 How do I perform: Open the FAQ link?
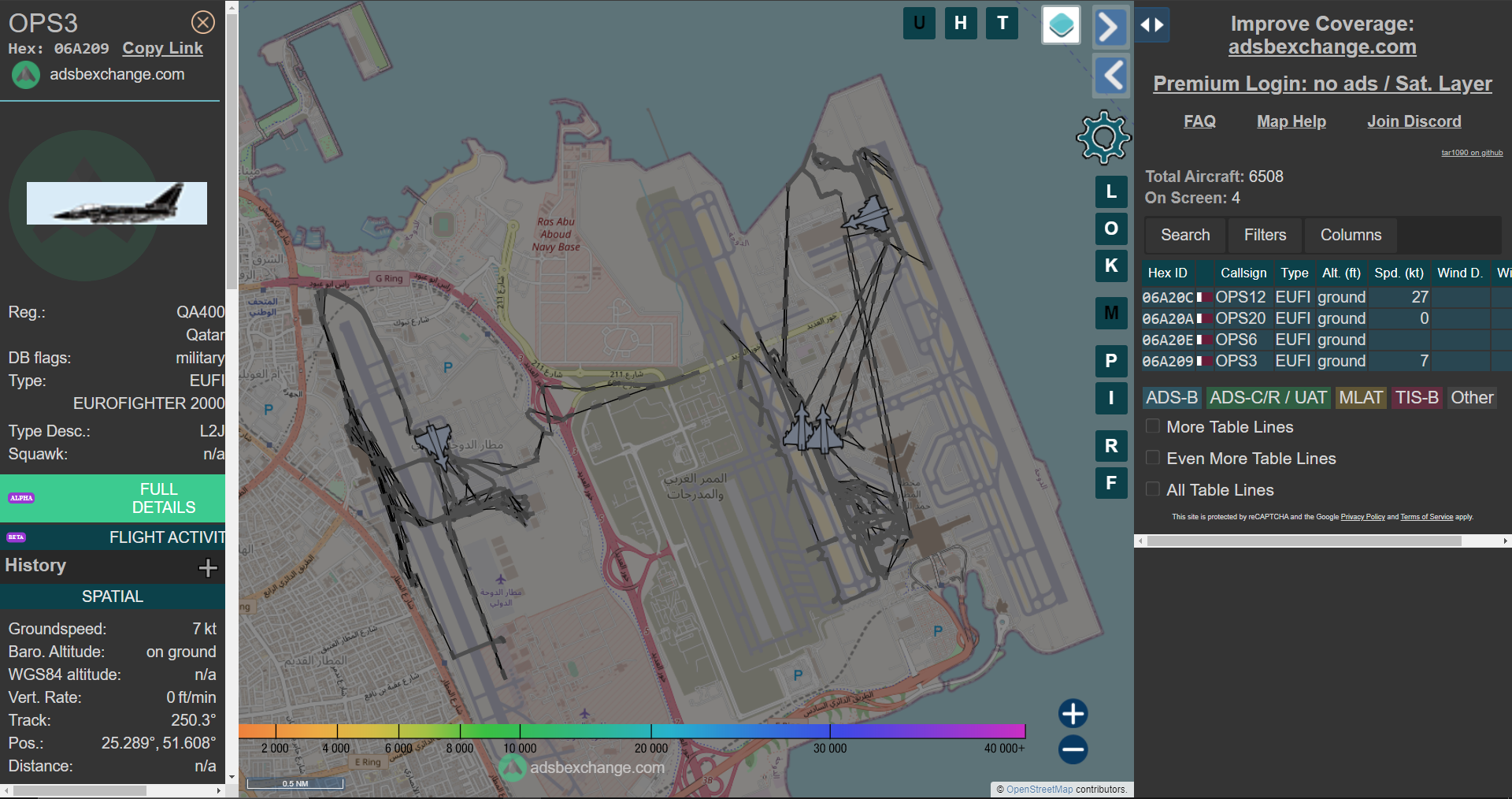click(1199, 121)
